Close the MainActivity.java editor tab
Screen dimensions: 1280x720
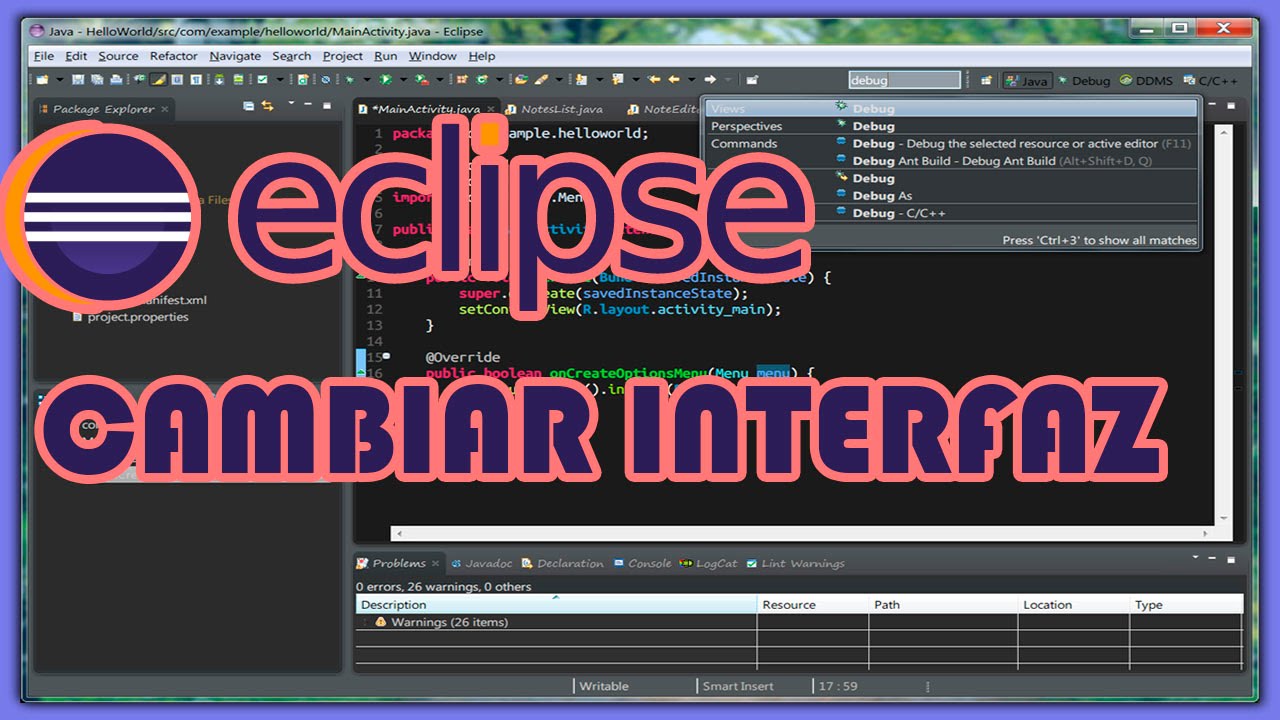[x=490, y=109]
